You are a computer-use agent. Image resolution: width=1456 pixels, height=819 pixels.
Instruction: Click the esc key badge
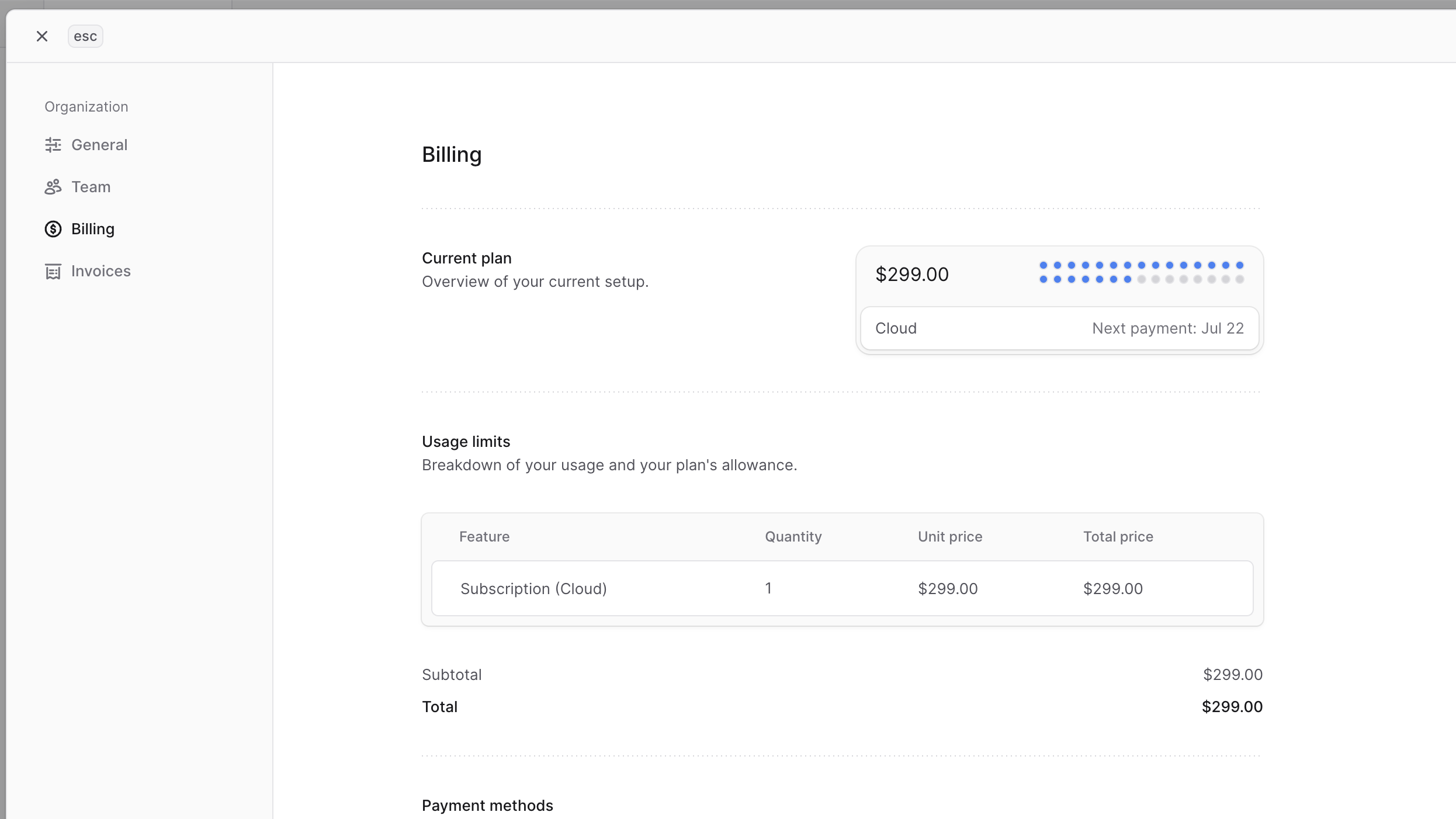click(85, 36)
